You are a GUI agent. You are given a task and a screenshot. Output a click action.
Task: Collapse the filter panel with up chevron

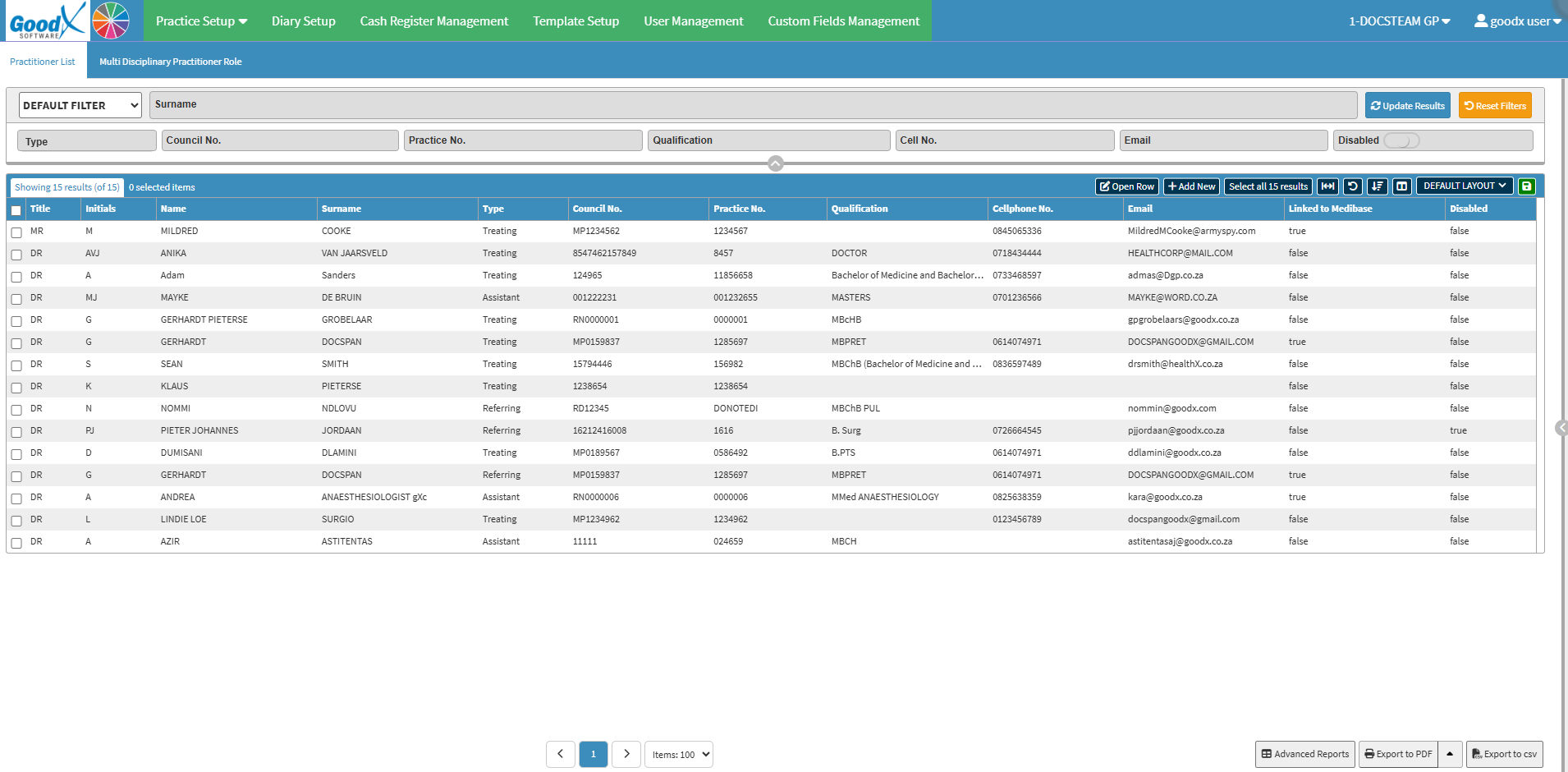tap(776, 163)
